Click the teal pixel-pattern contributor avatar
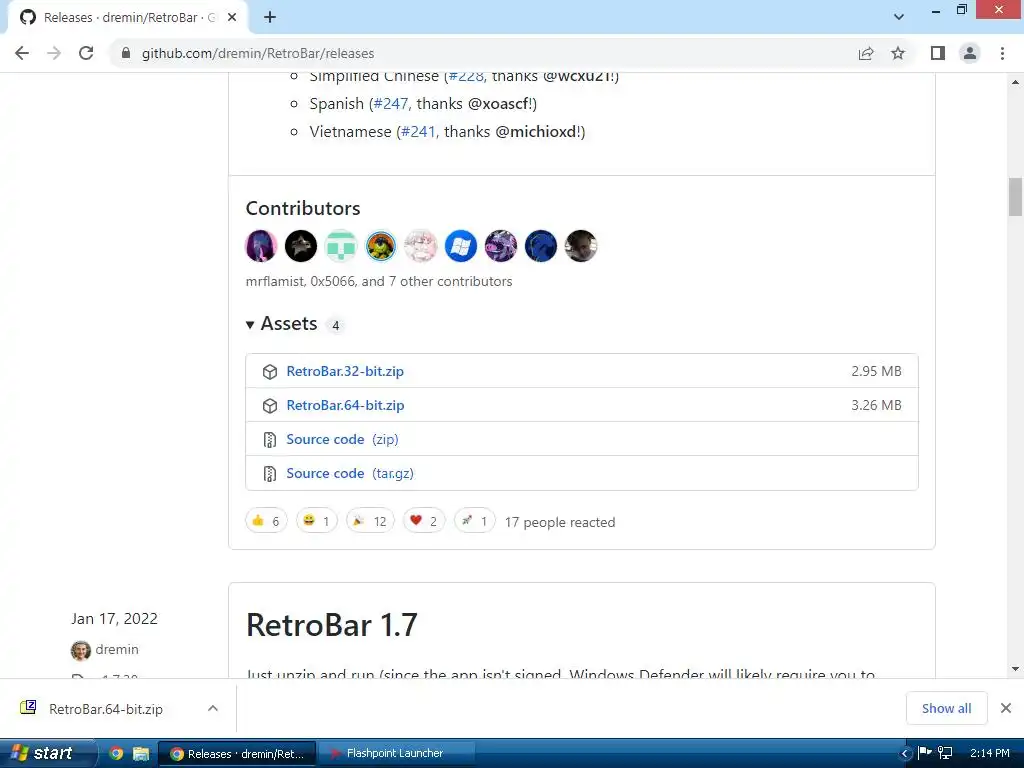 [x=341, y=246]
